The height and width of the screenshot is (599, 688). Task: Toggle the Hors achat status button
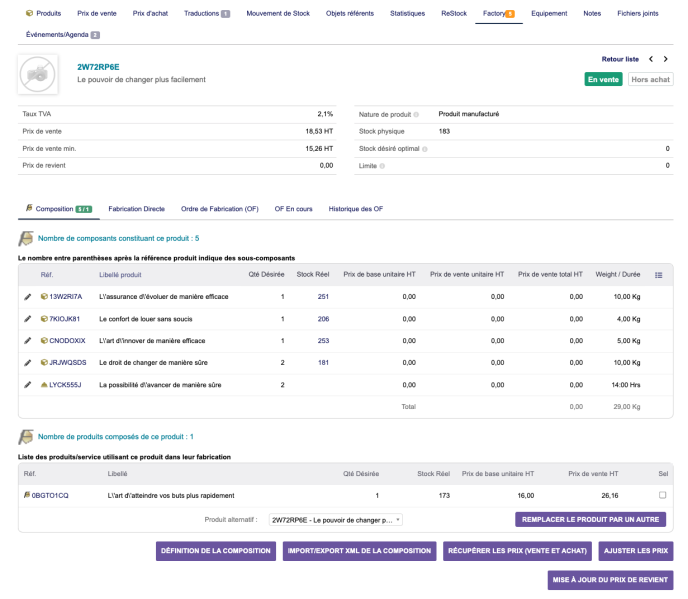pos(650,79)
